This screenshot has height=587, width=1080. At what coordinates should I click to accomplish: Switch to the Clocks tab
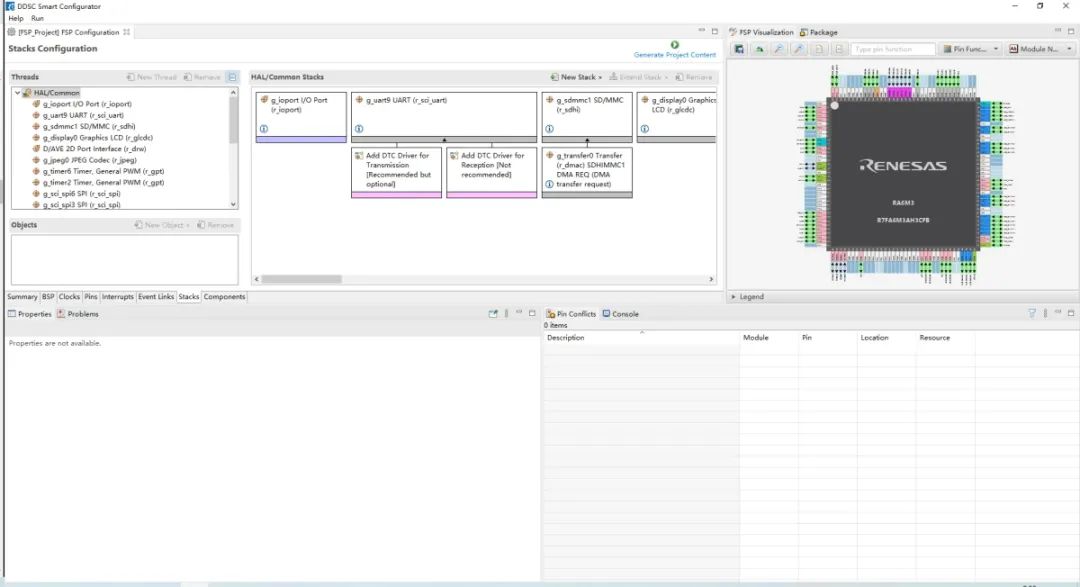69,297
